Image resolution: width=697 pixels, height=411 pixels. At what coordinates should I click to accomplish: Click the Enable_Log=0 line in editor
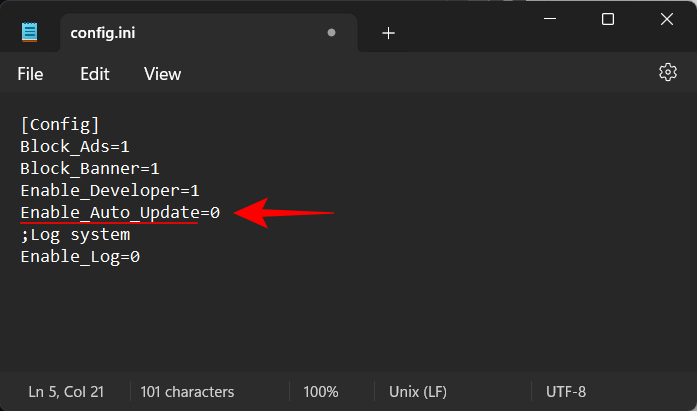79,257
